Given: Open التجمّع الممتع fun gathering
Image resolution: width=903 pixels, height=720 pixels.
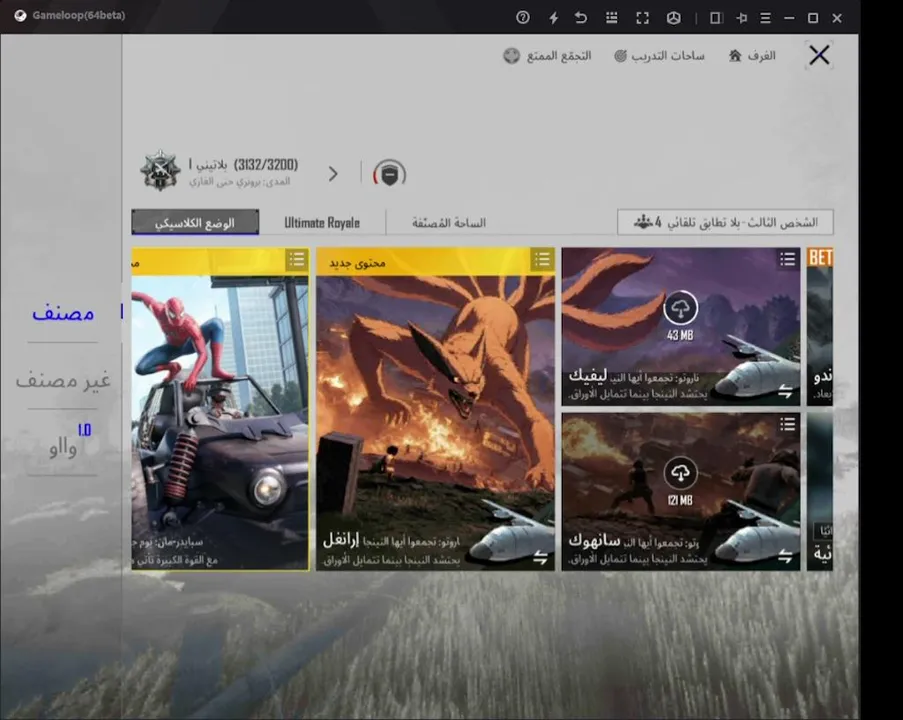Looking at the screenshot, I should [547, 56].
